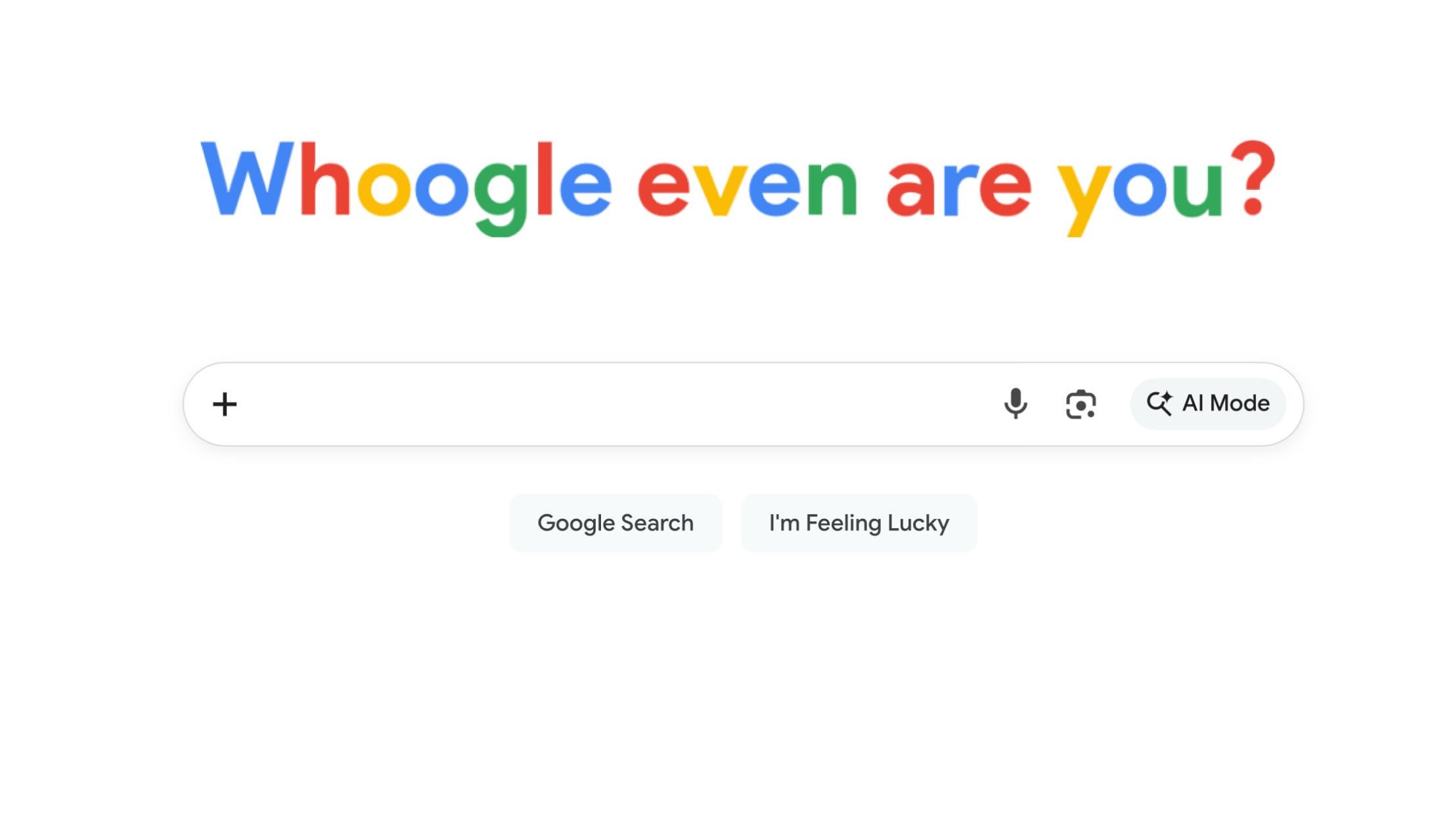
Task: Click the red question mark in logo
Action: (x=1253, y=177)
